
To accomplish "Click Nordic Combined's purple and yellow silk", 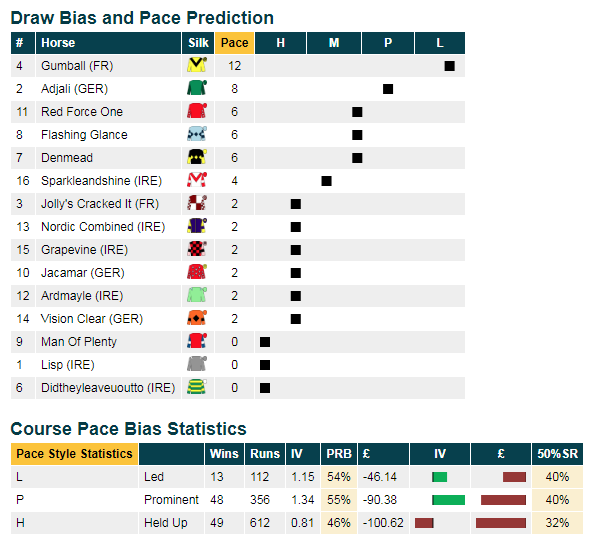I will tap(197, 226).
